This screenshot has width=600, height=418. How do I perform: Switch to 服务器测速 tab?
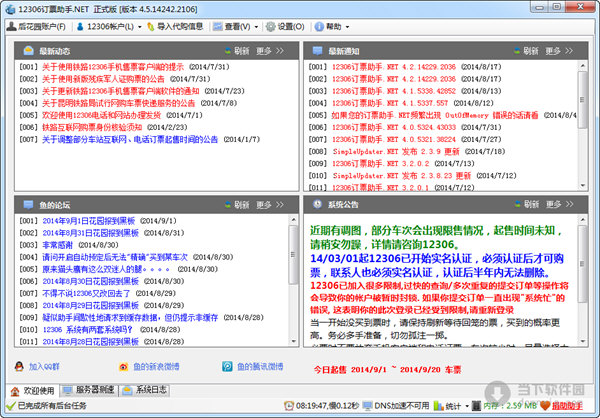point(89,390)
